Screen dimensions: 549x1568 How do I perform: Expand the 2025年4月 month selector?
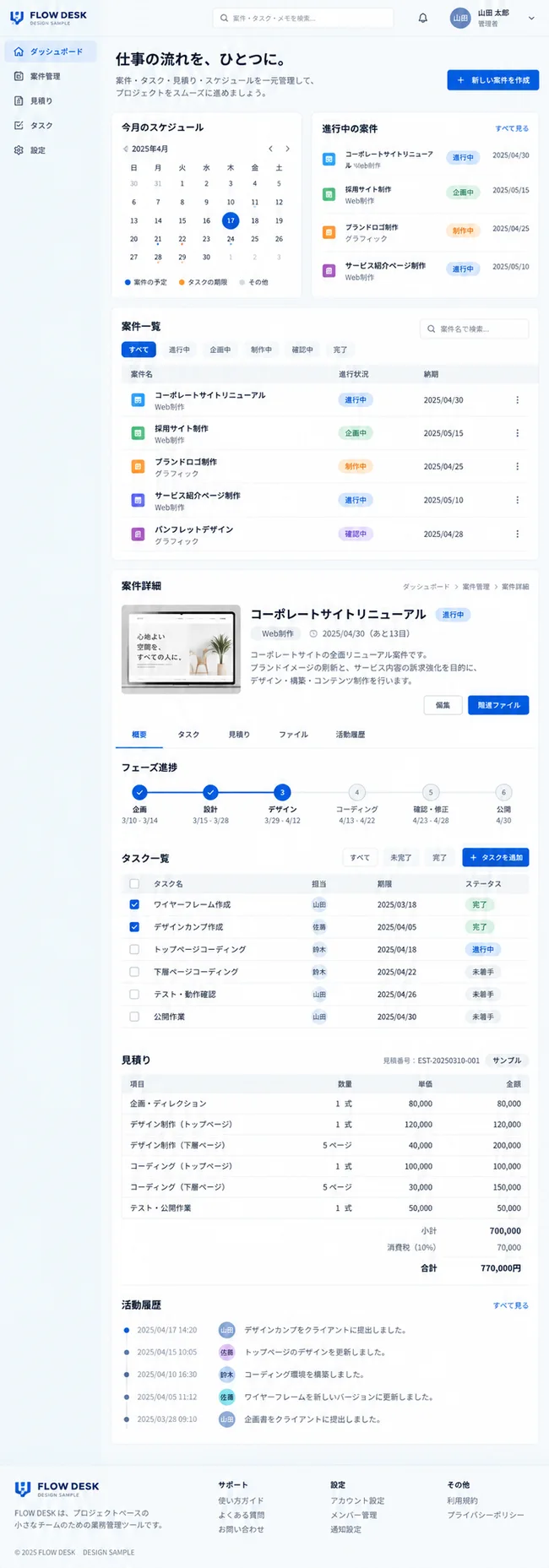click(146, 149)
